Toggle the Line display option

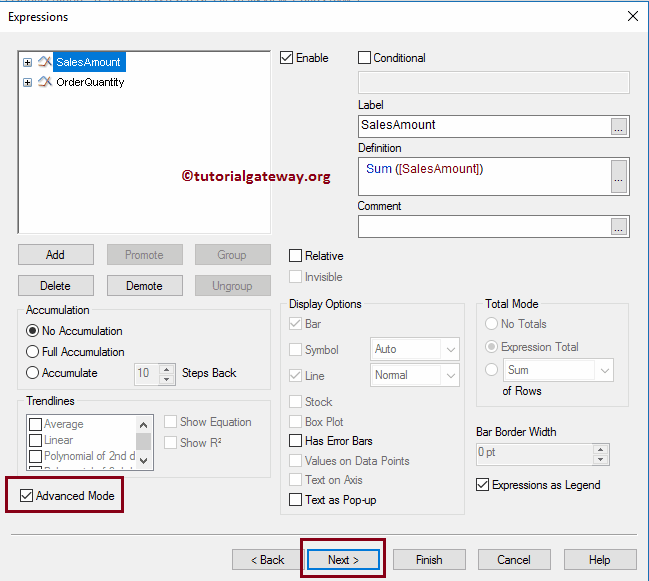click(296, 376)
